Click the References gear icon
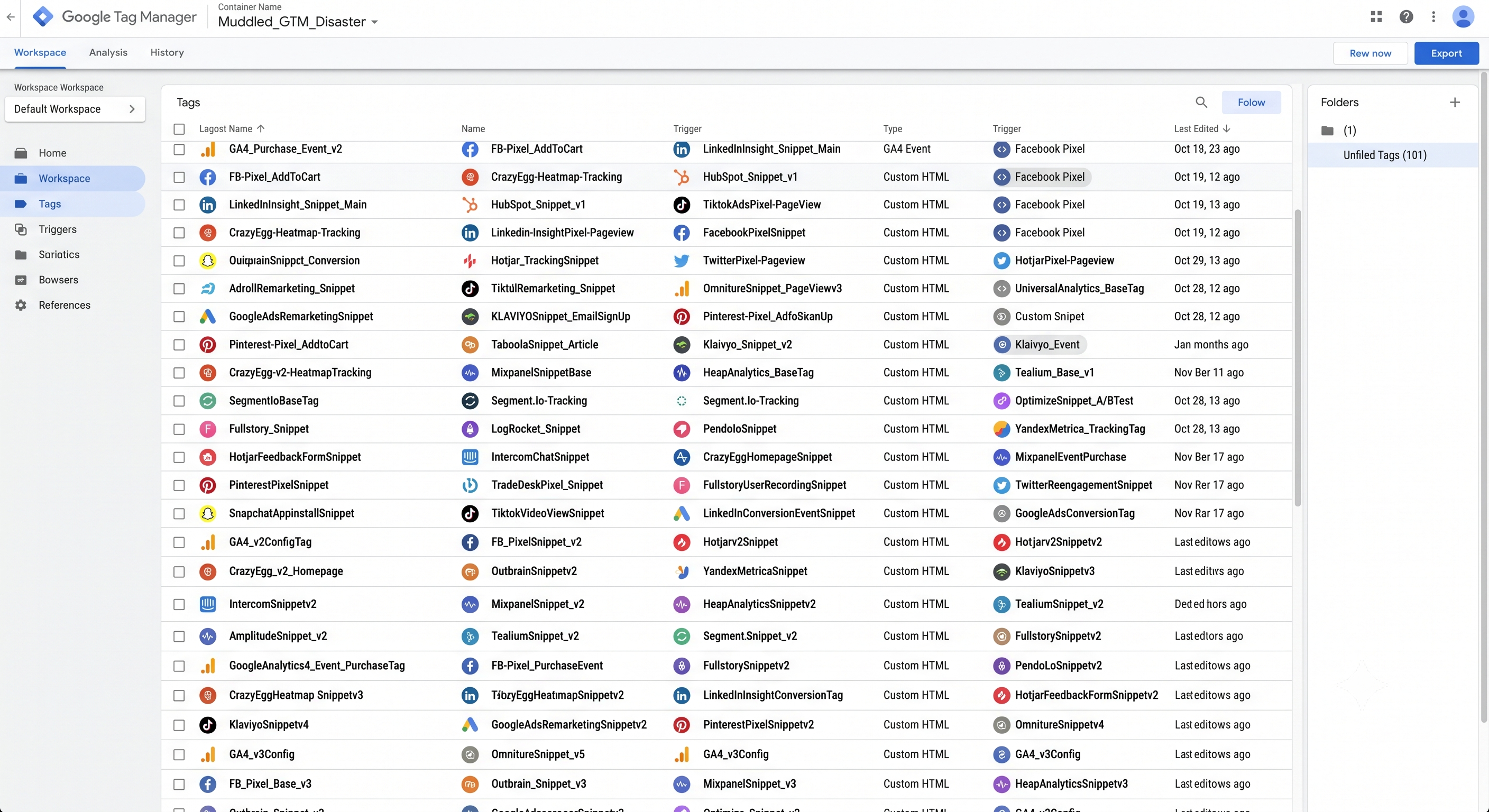1489x812 pixels. tap(21, 305)
